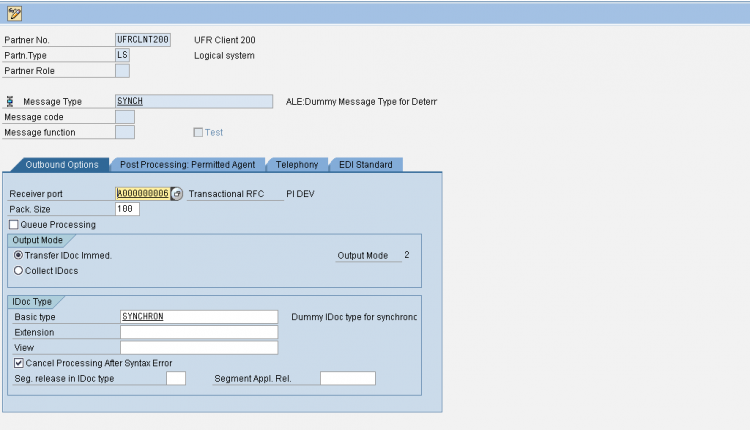Open the Telephony tab
This screenshot has width=750, height=430.
click(297, 165)
